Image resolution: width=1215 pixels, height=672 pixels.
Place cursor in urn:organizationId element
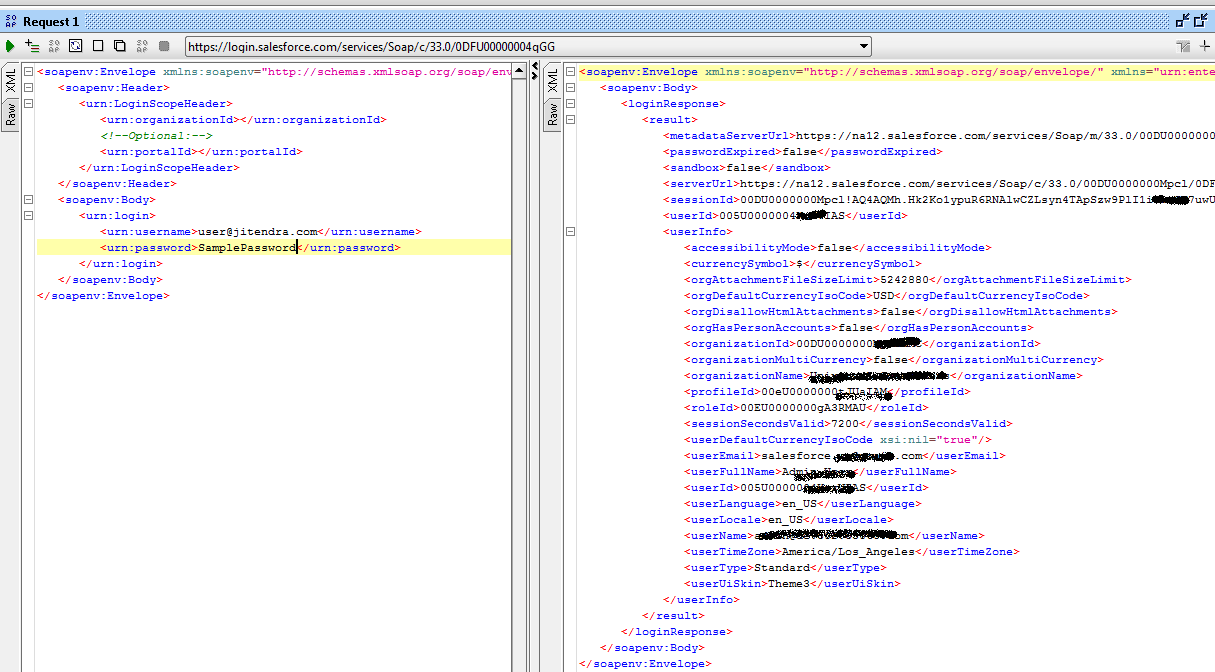coord(243,120)
